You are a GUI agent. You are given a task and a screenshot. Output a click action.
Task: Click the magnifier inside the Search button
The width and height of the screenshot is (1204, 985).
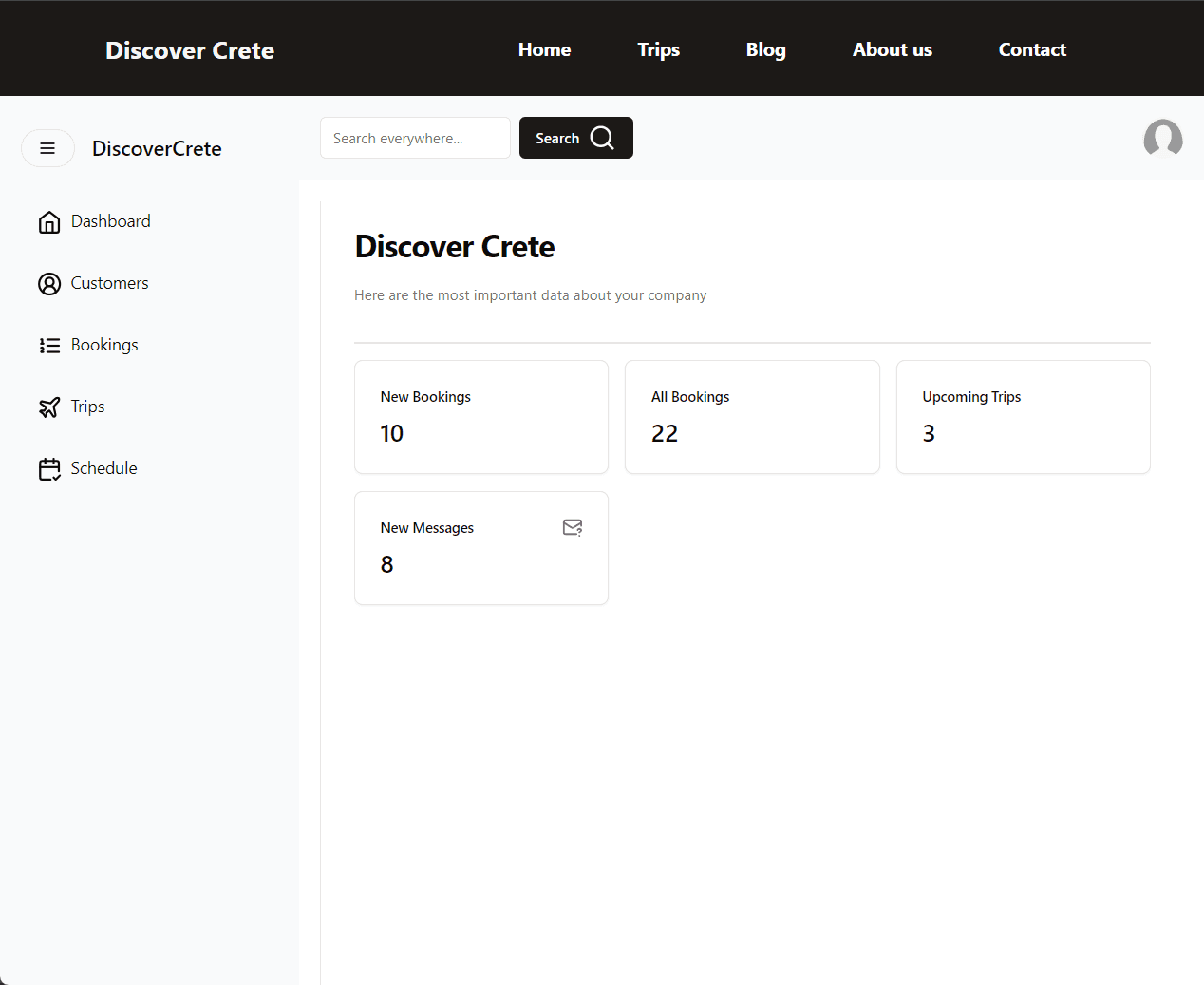point(603,137)
